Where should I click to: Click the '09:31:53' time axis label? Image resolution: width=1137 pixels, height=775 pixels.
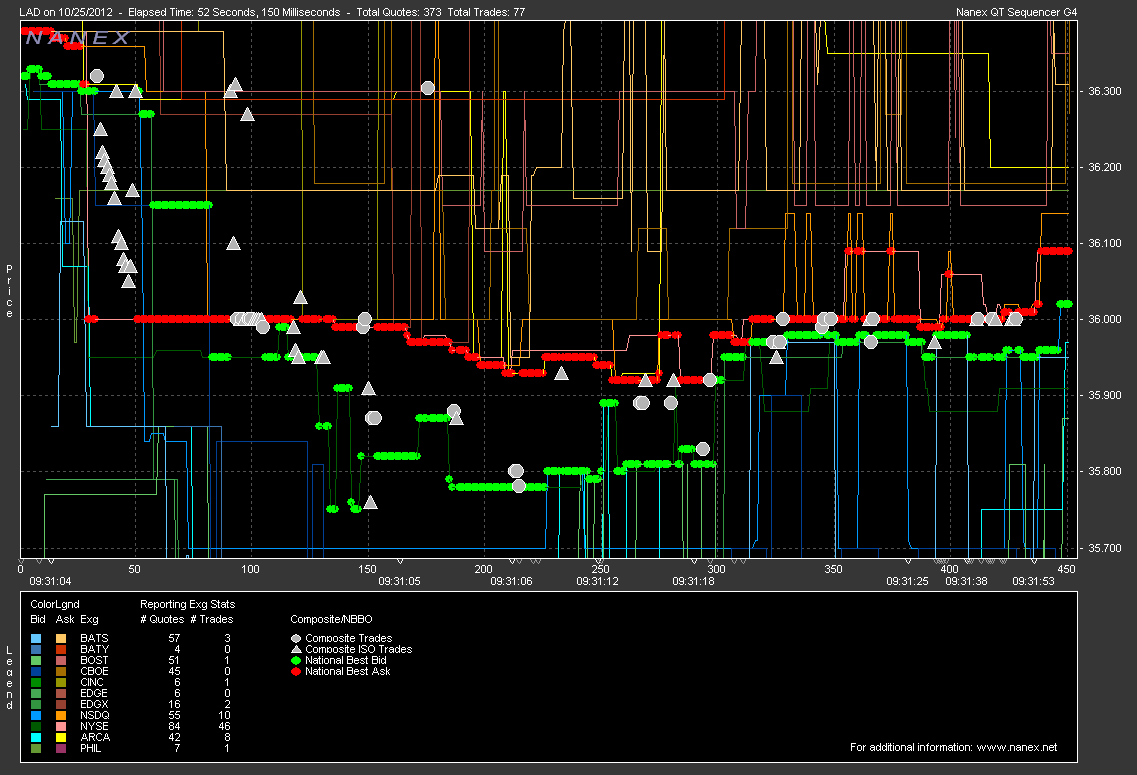click(x=1033, y=581)
